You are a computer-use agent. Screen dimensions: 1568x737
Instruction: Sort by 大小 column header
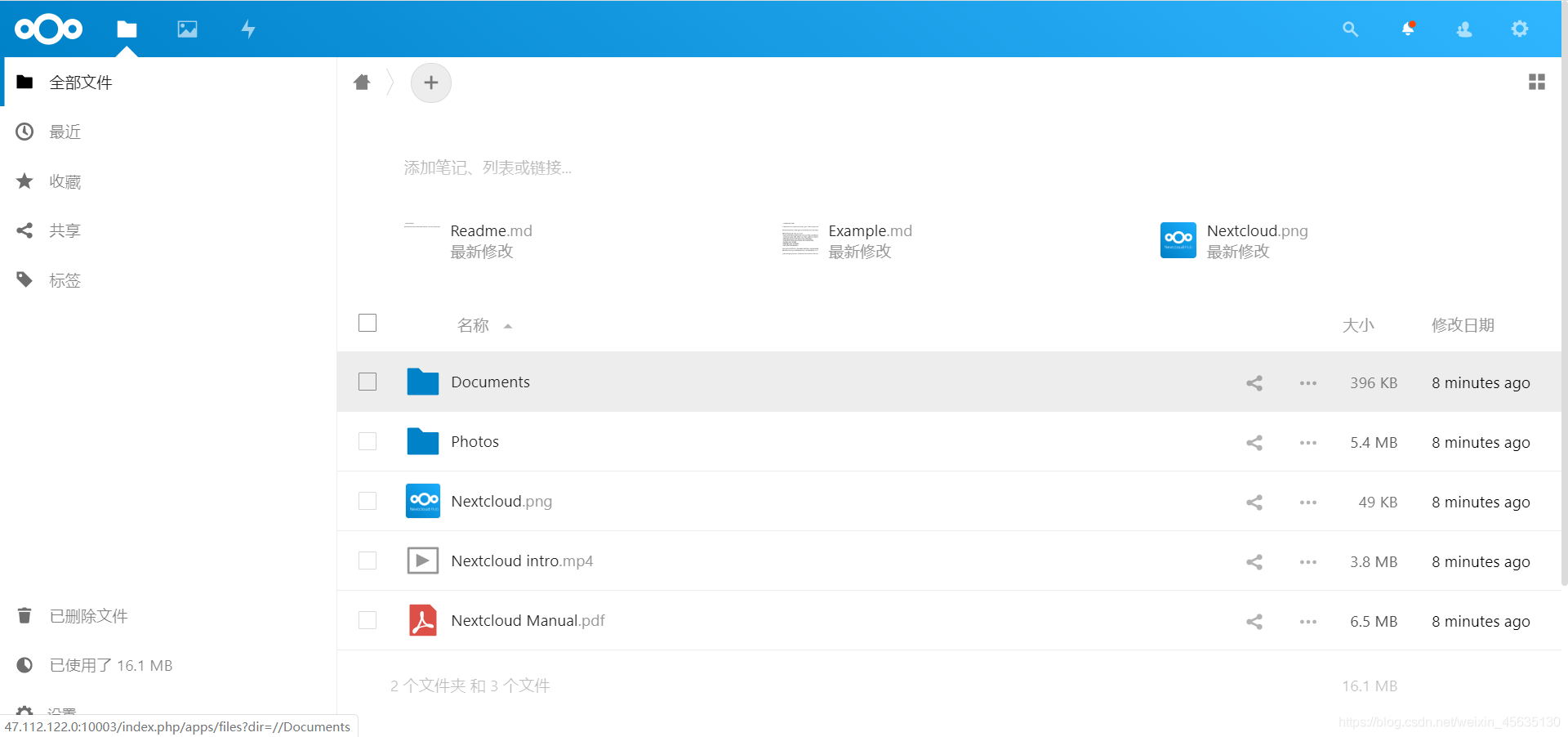tap(1358, 325)
